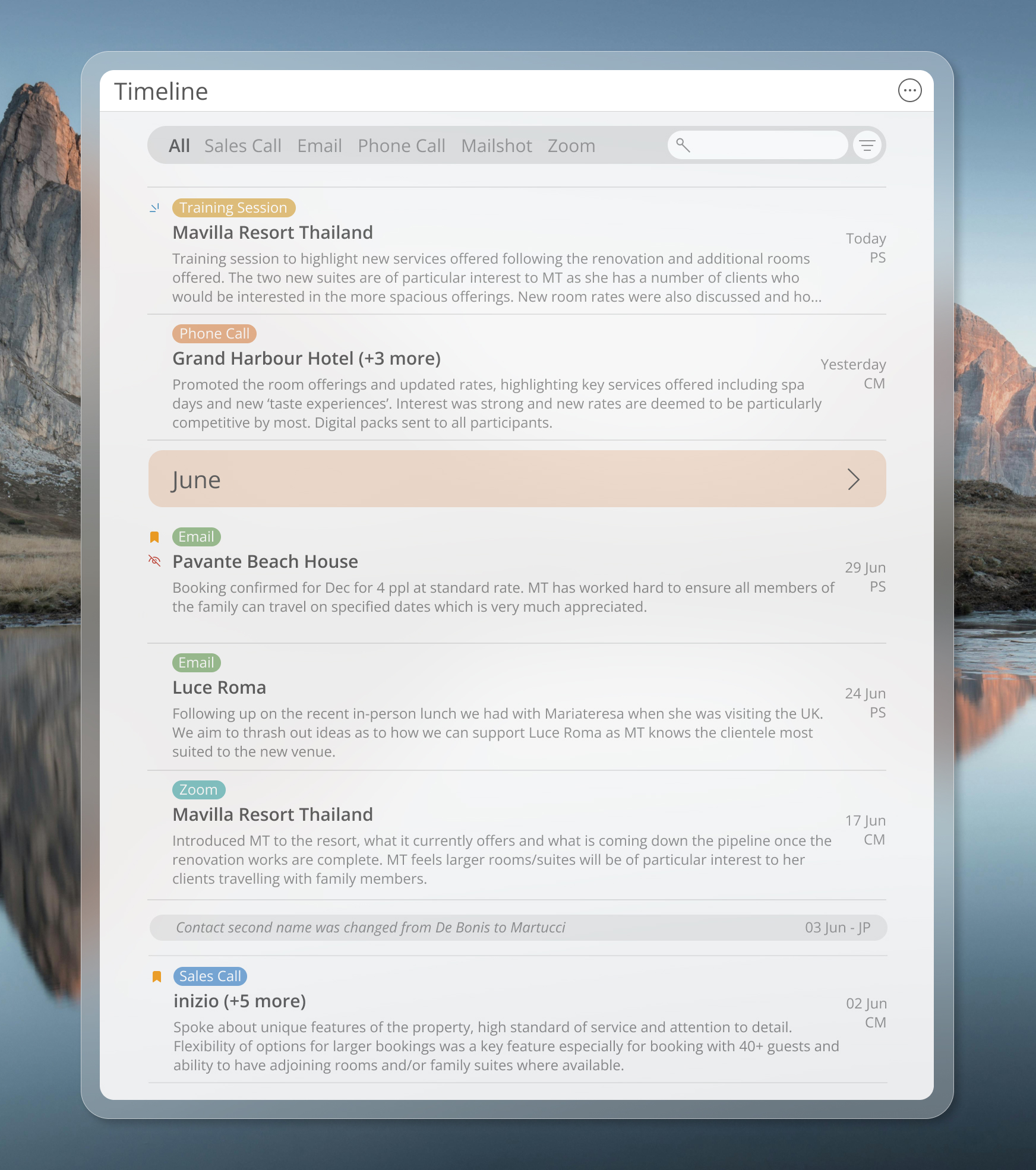This screenshot has width=1036, height=1170.
Task: Click the chevron arrow on the June banner
Action: [x=854, y=479]
